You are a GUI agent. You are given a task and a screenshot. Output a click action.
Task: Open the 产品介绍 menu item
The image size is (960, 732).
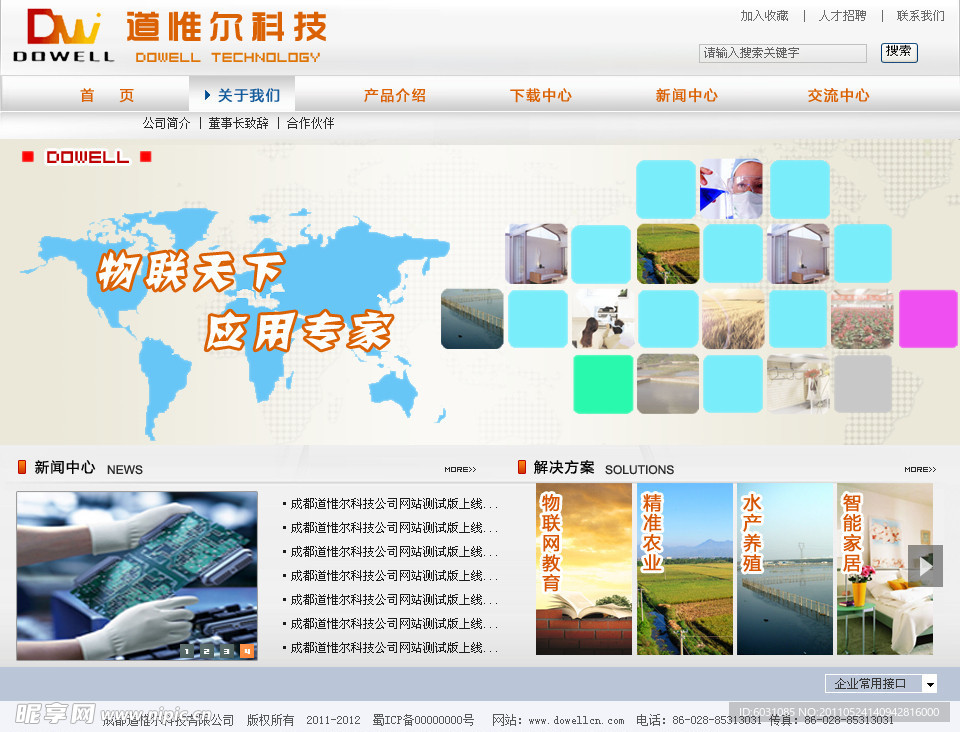395,95
